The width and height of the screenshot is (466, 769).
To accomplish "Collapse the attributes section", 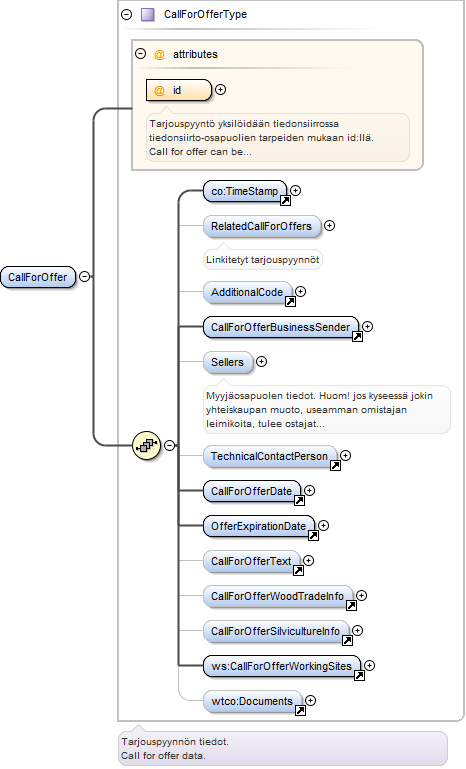I will [141, 53].
